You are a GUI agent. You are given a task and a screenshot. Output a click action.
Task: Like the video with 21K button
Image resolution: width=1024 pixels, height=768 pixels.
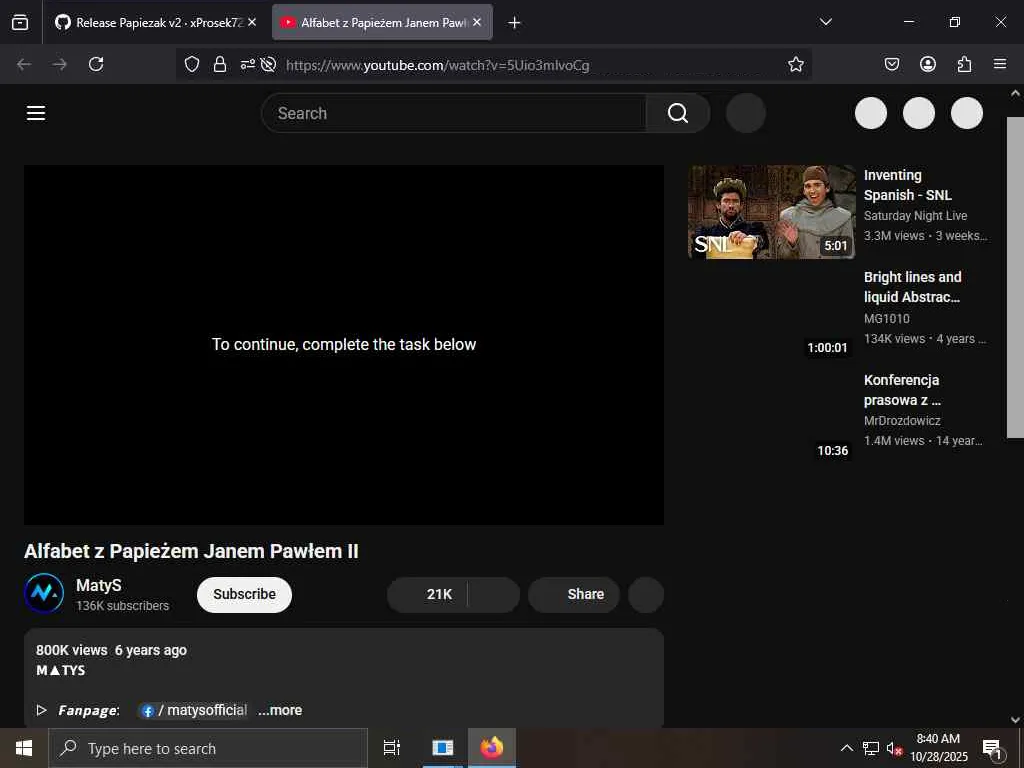428,594
